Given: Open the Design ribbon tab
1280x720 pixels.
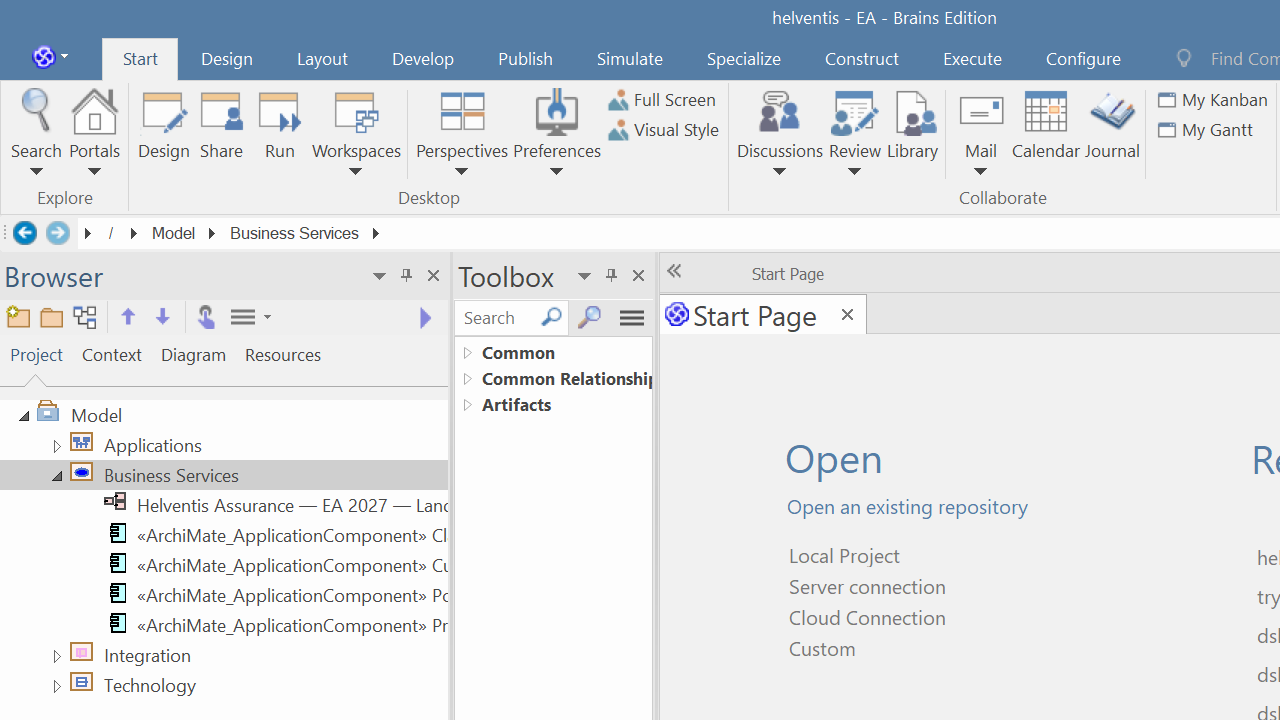Looking at the screenshot, I should pyautogui.click(x=227, y=59).
